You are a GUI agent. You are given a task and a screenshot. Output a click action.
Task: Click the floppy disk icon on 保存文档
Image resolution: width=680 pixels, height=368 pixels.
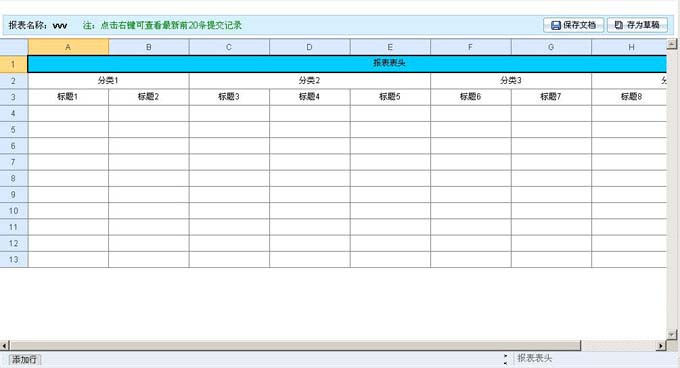[x=556, y=26]
